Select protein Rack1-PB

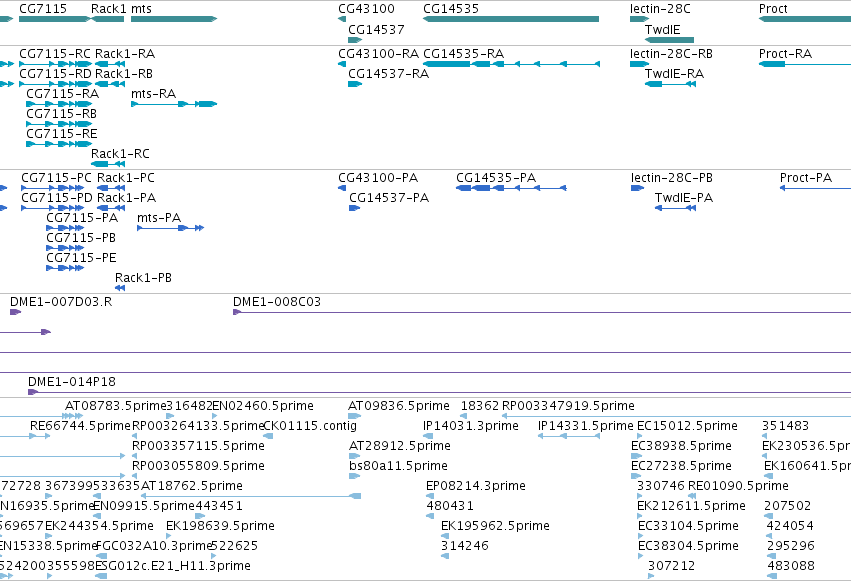[143, 278]
